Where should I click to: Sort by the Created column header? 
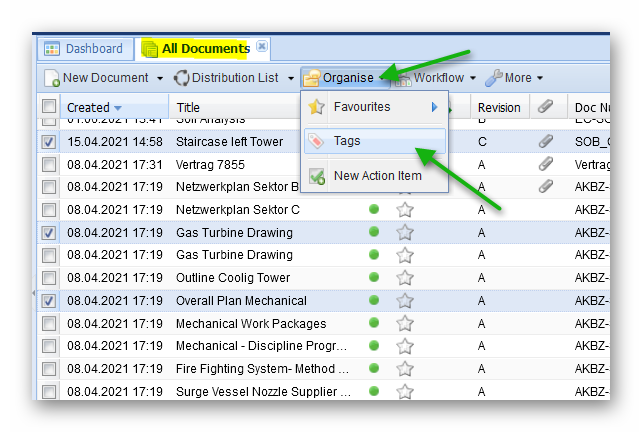pos(89,108)
